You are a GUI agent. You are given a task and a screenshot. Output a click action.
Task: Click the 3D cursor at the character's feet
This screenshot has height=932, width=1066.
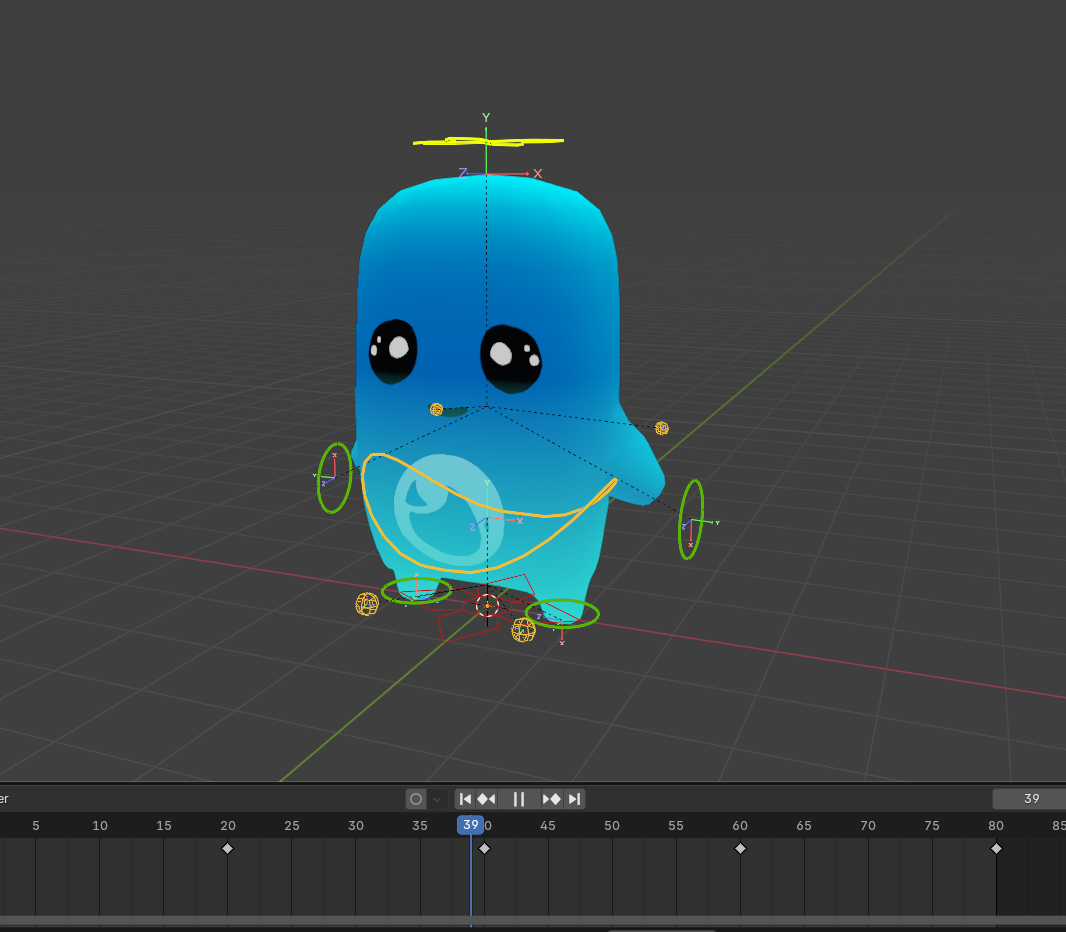click(x=487, y=605)
